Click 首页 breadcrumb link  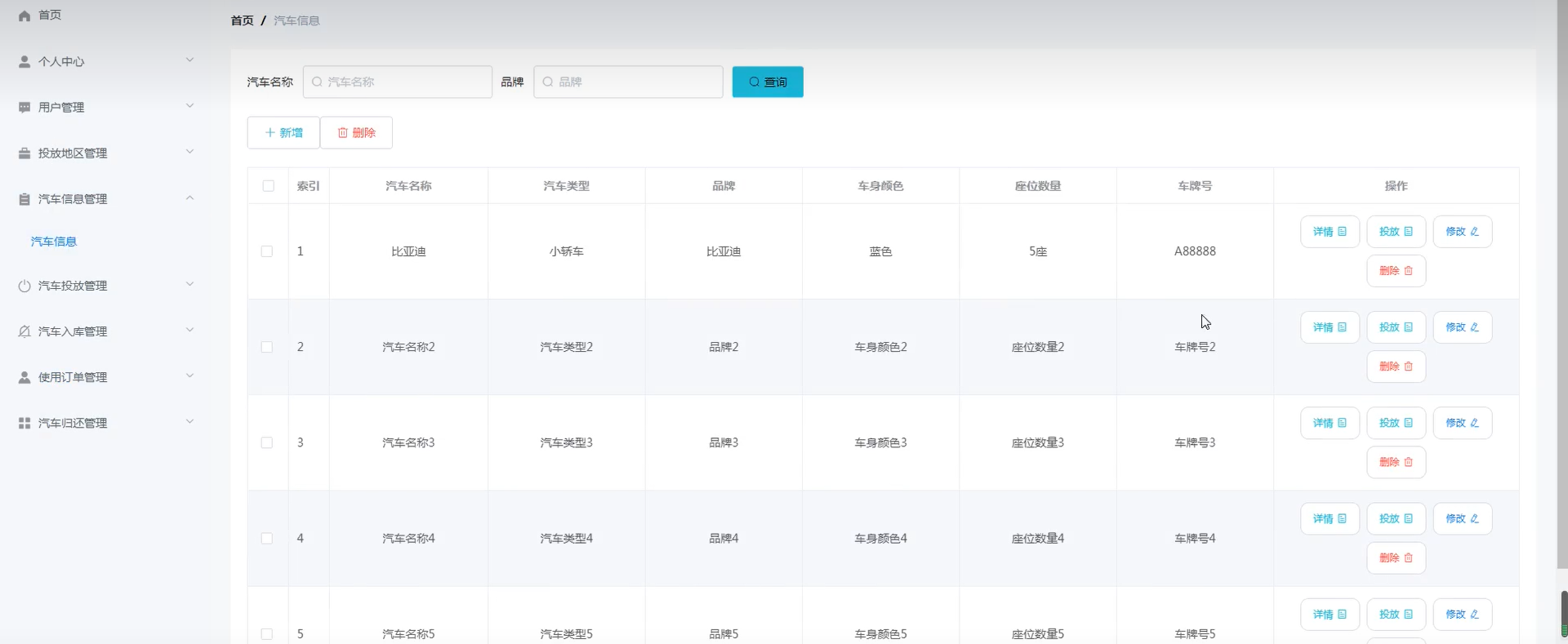(242, 20)
